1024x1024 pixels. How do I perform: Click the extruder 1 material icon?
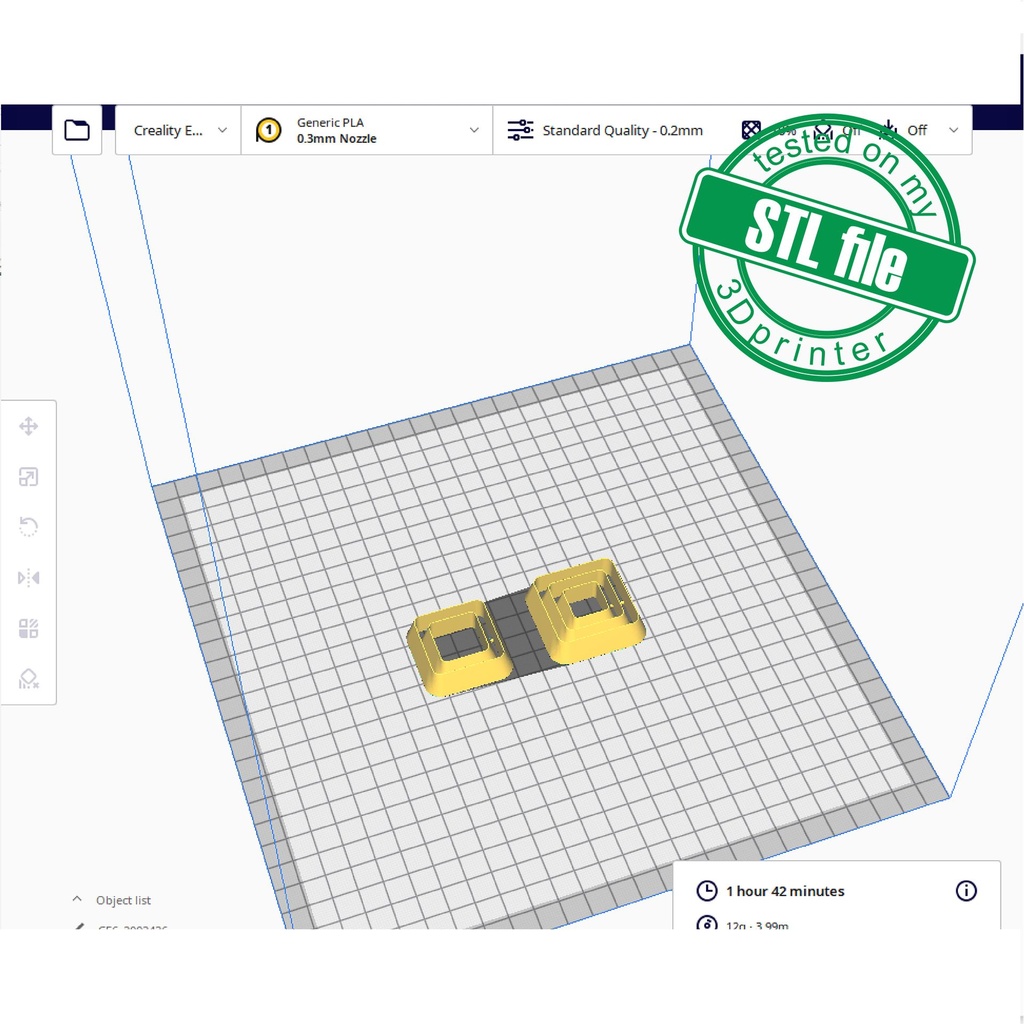pyautogui.click(x=268, y=130)
